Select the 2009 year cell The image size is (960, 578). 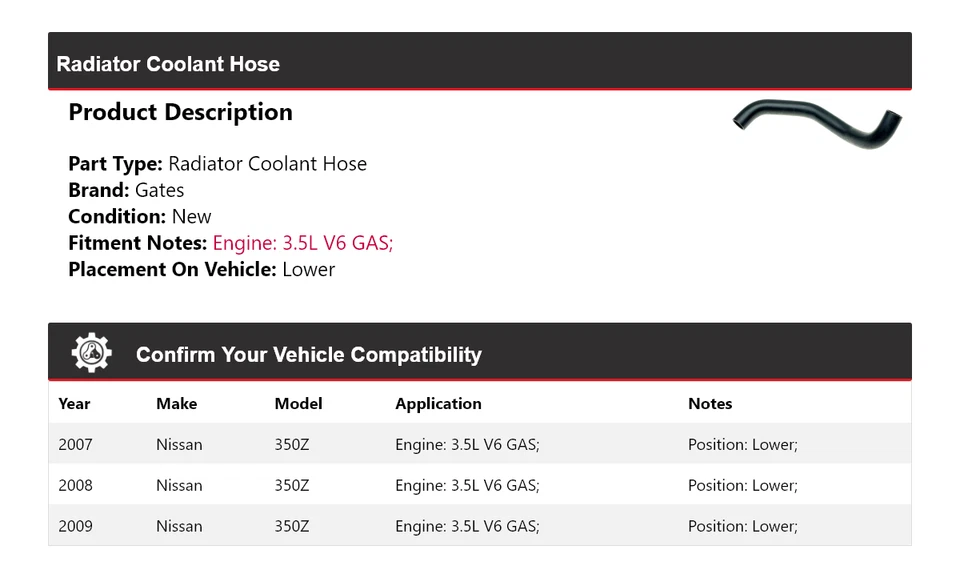tap(75, 526)
